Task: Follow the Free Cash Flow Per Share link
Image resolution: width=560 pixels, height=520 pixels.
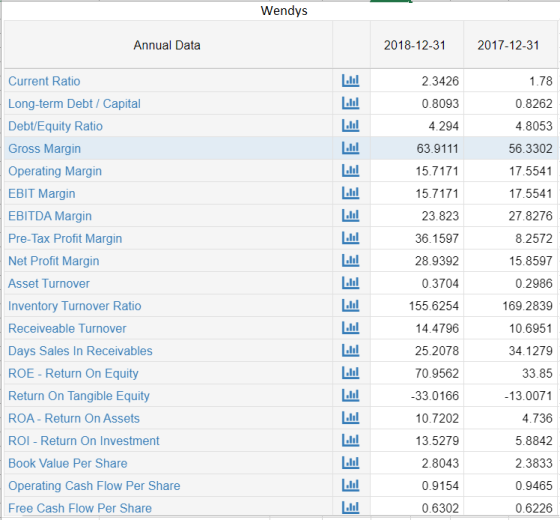Action: [x=80, y=508]
